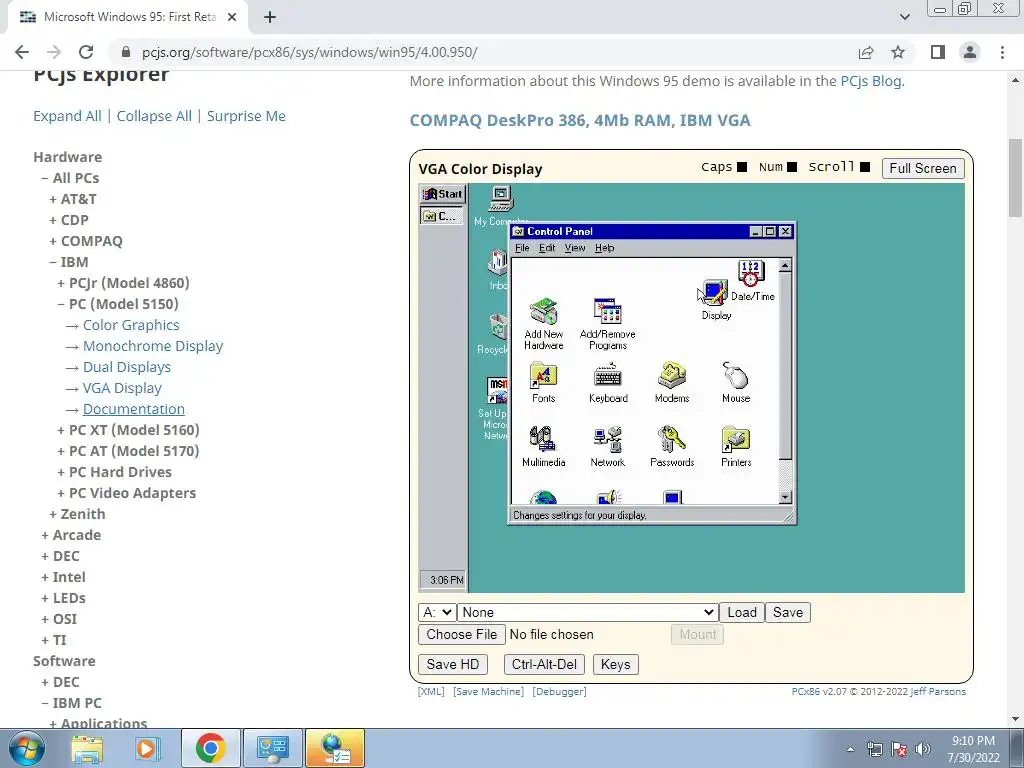
Task: Open the None diskette dropdown
Action: [x=588, y=613]
